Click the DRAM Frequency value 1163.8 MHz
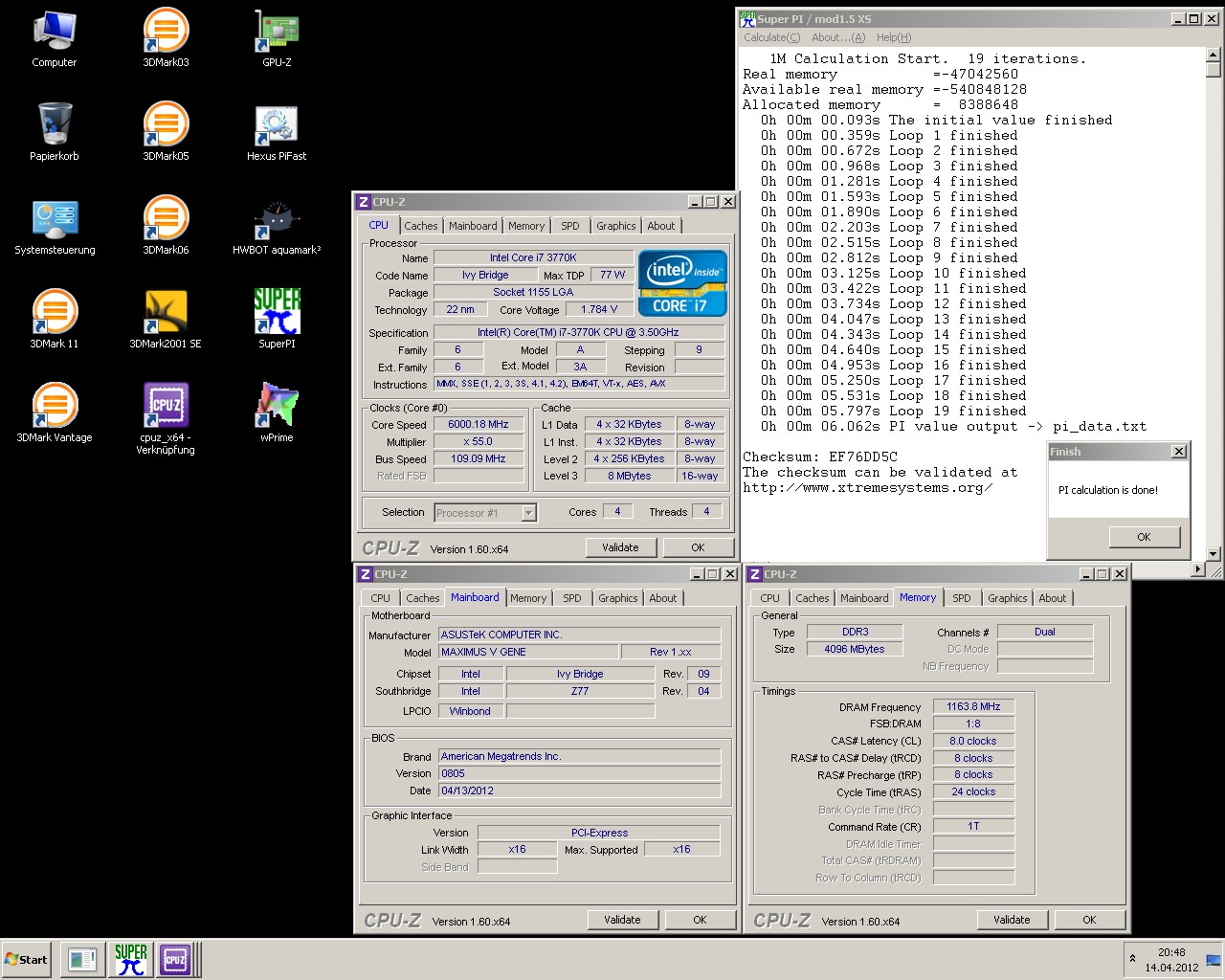The width and height of the screenshot is (1225, 980). pyautogui.click(x=973, y=706)
